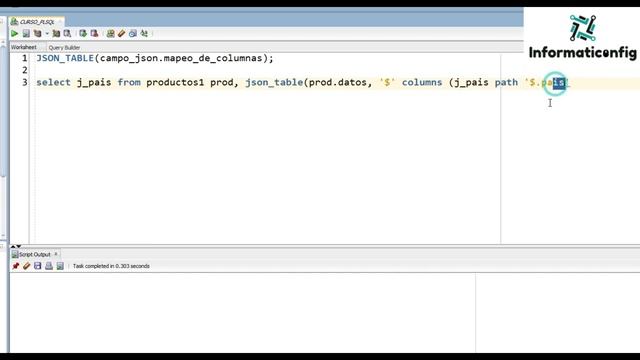Viewport: 640px width, 360px height.
Task: Click the up arrow above Script Output
Action: click(x=13, y=246)
